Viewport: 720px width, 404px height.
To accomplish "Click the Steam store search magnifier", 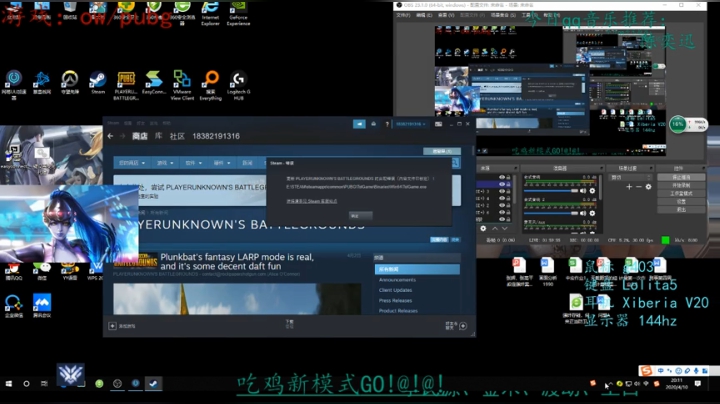I will [x=455, y=163].
